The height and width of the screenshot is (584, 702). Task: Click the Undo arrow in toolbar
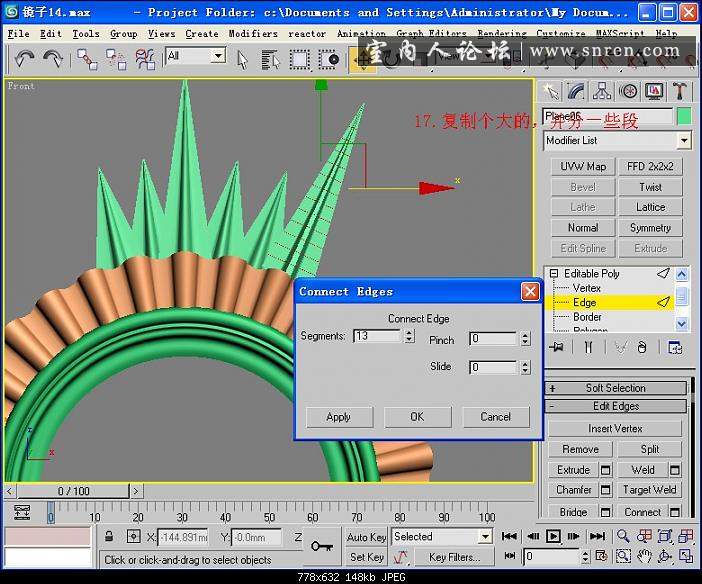tap(25, 58)
